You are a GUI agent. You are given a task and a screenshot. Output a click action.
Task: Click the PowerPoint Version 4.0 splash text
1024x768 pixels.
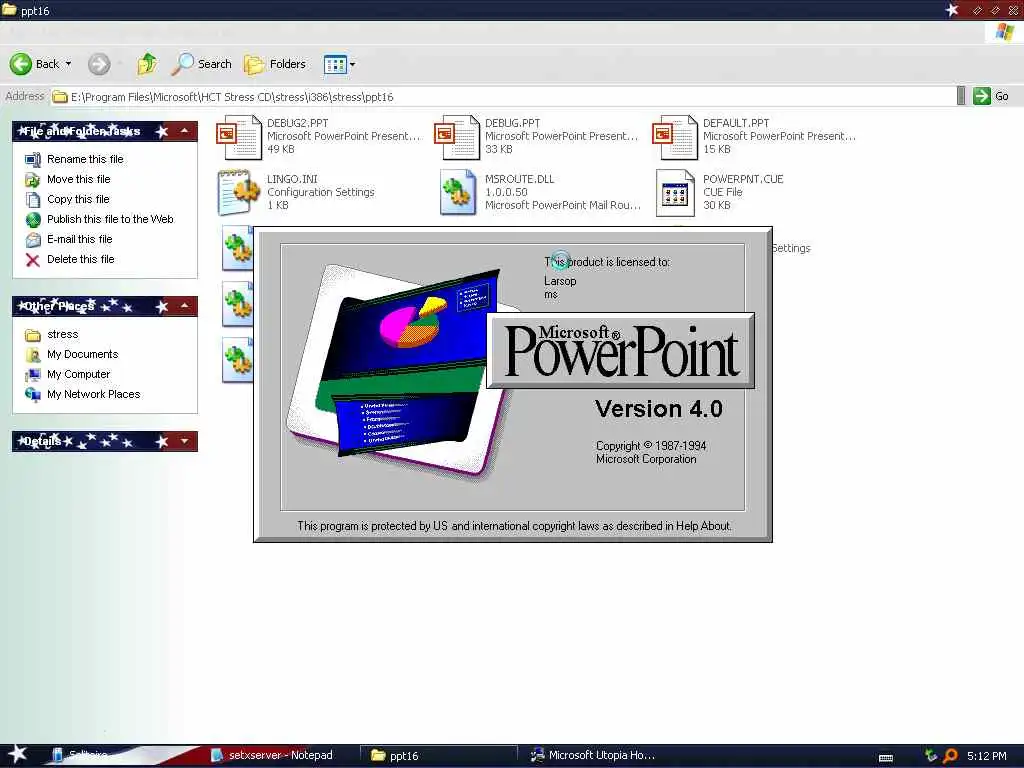click(x=658, y=409)
